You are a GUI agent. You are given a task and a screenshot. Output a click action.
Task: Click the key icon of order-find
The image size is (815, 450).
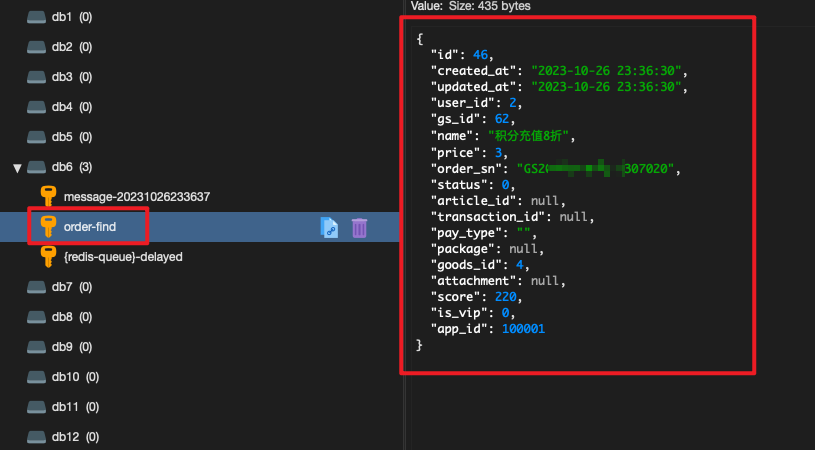point(48,227)
